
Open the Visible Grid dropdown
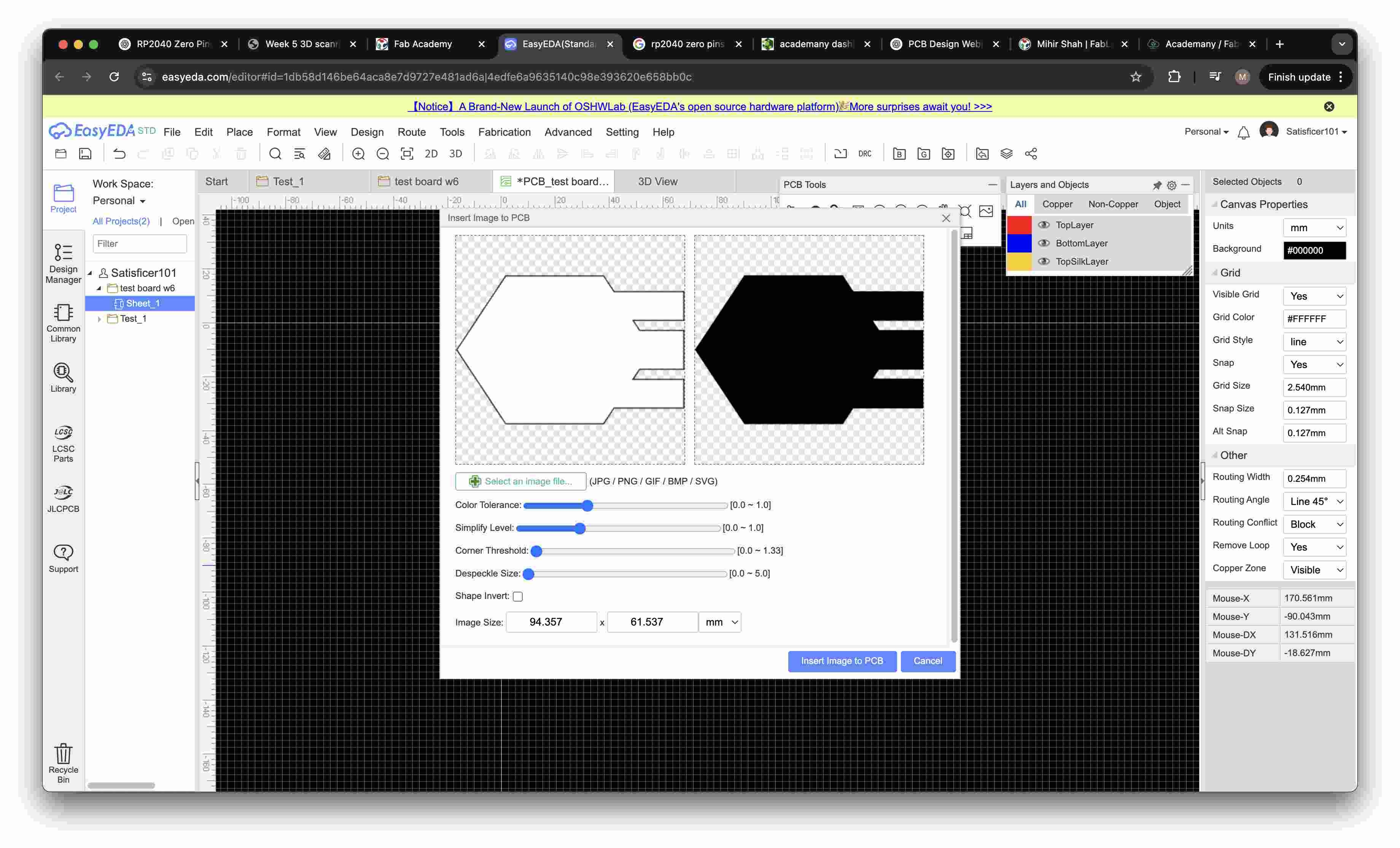pos(1314,296)
